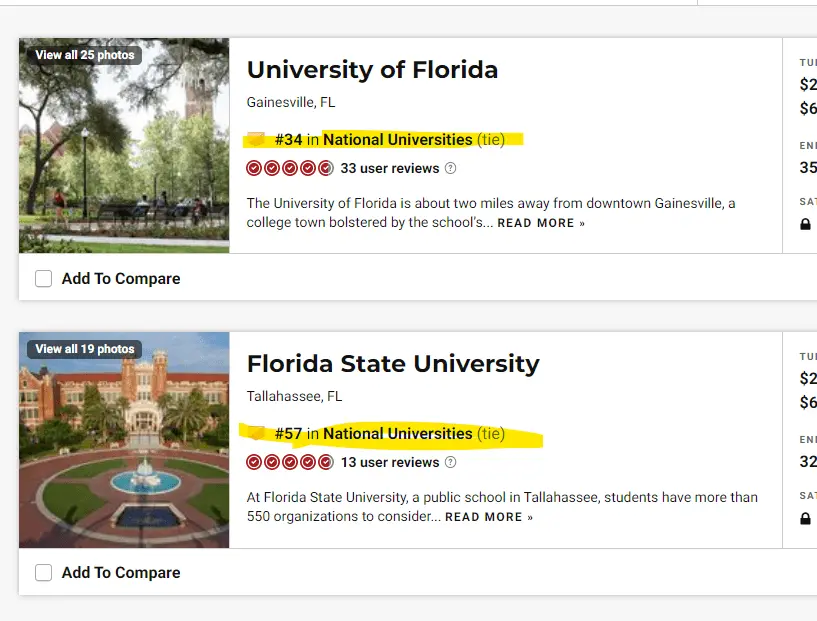Follow National Universities link in the #34 ranking
The image size is (817, 621).
tap(397, 139)
